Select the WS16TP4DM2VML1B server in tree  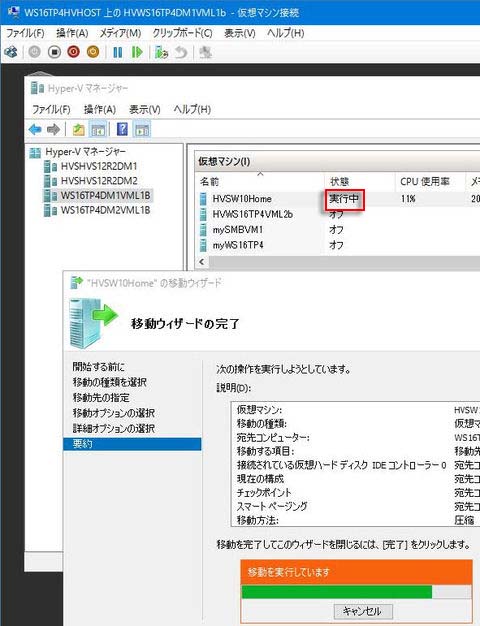tap(105, 210)
